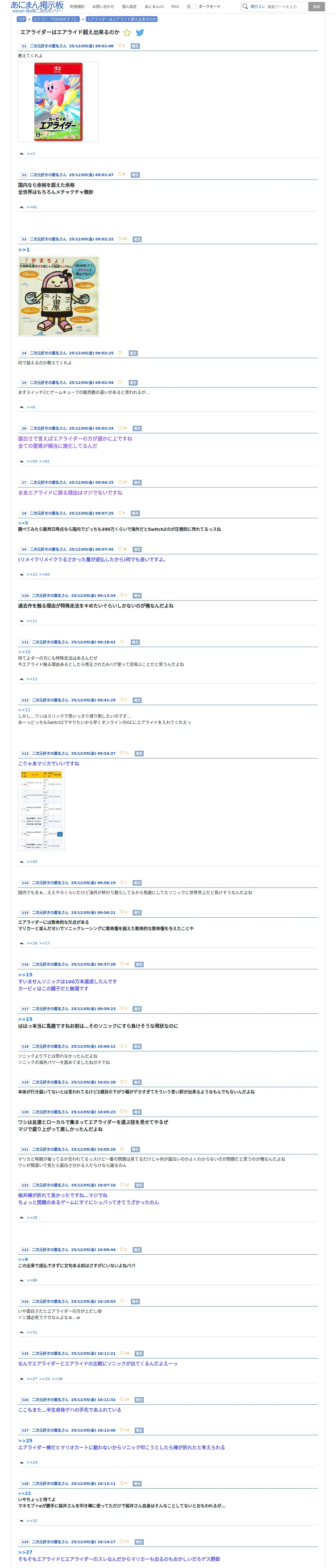Image resolution: width=336 pixels, height=1568 pixels.
Task: Click the reply arrow icon under post 1
Action: click(21, 154)
